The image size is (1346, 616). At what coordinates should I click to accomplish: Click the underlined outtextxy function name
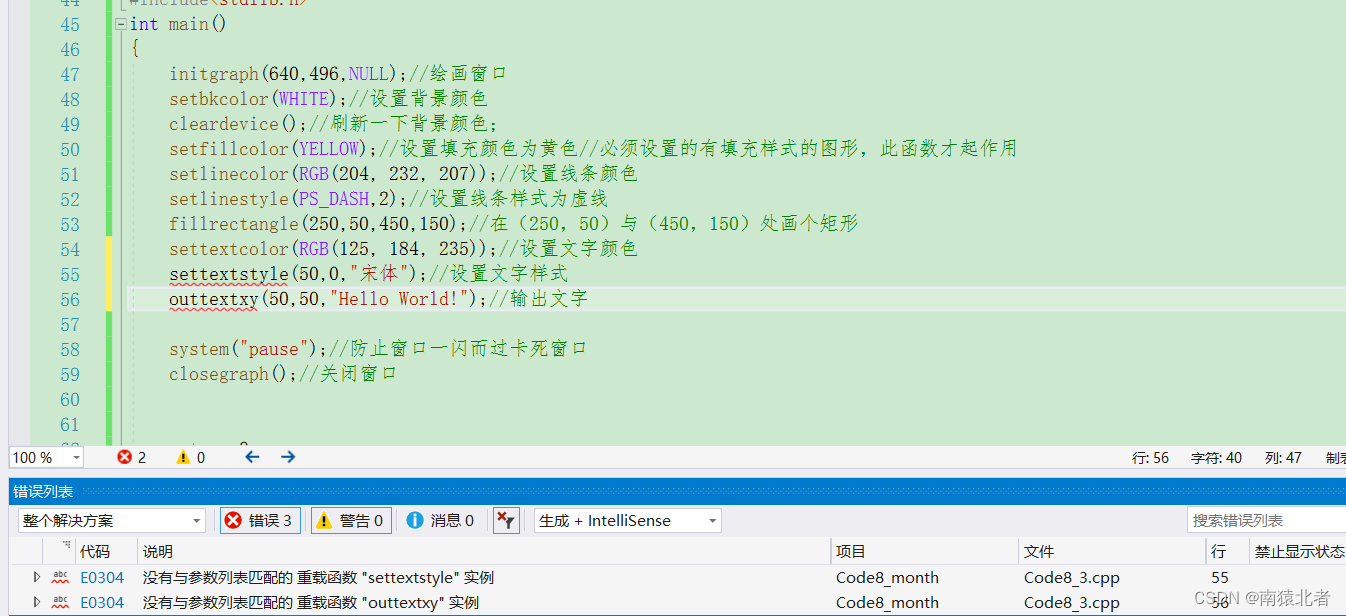(214, 299)
